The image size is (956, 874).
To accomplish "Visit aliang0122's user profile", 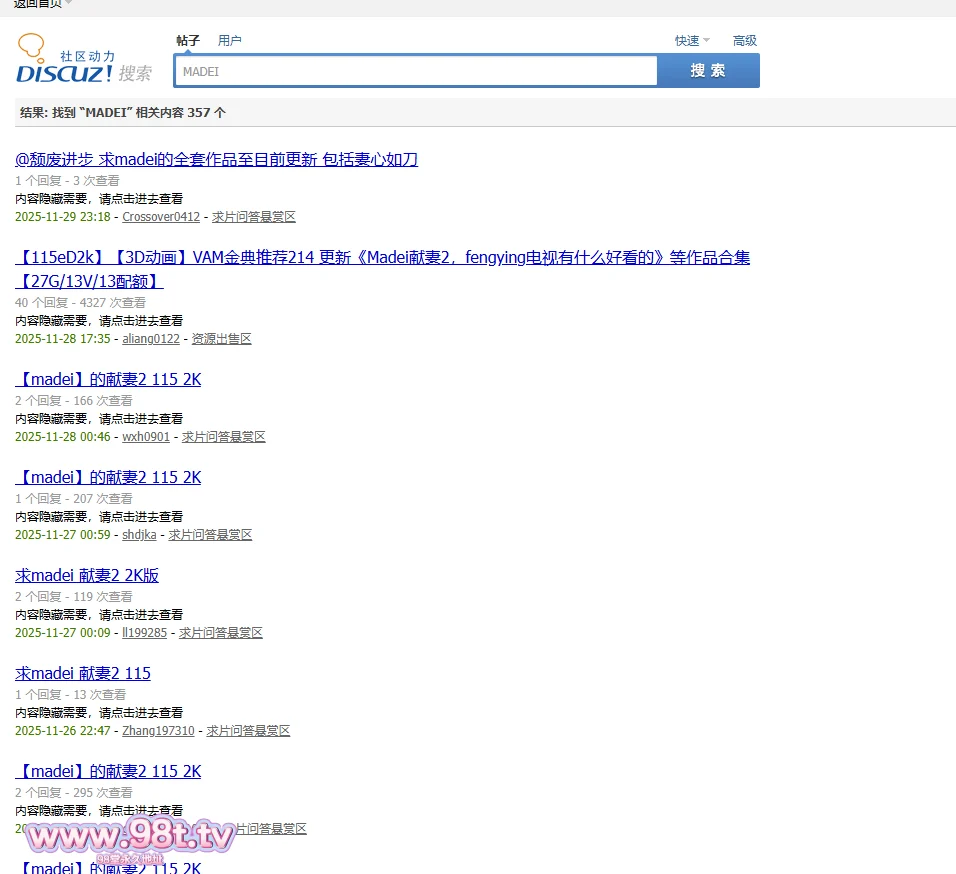I will (151, 339).
